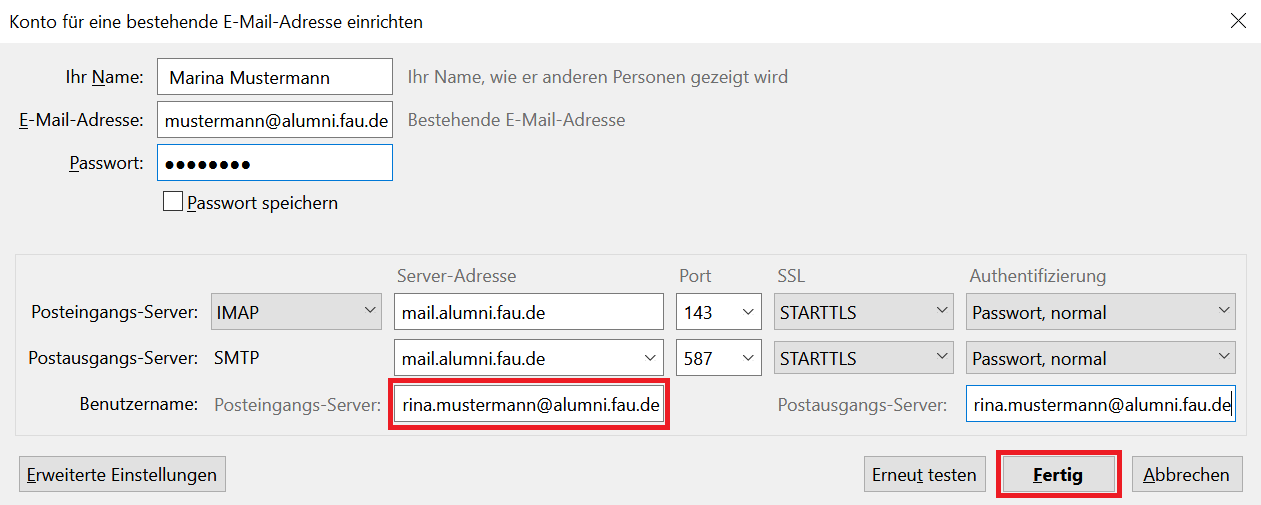Close the account setup dialog window
Screen dimensions: 1261x505
1238,21
